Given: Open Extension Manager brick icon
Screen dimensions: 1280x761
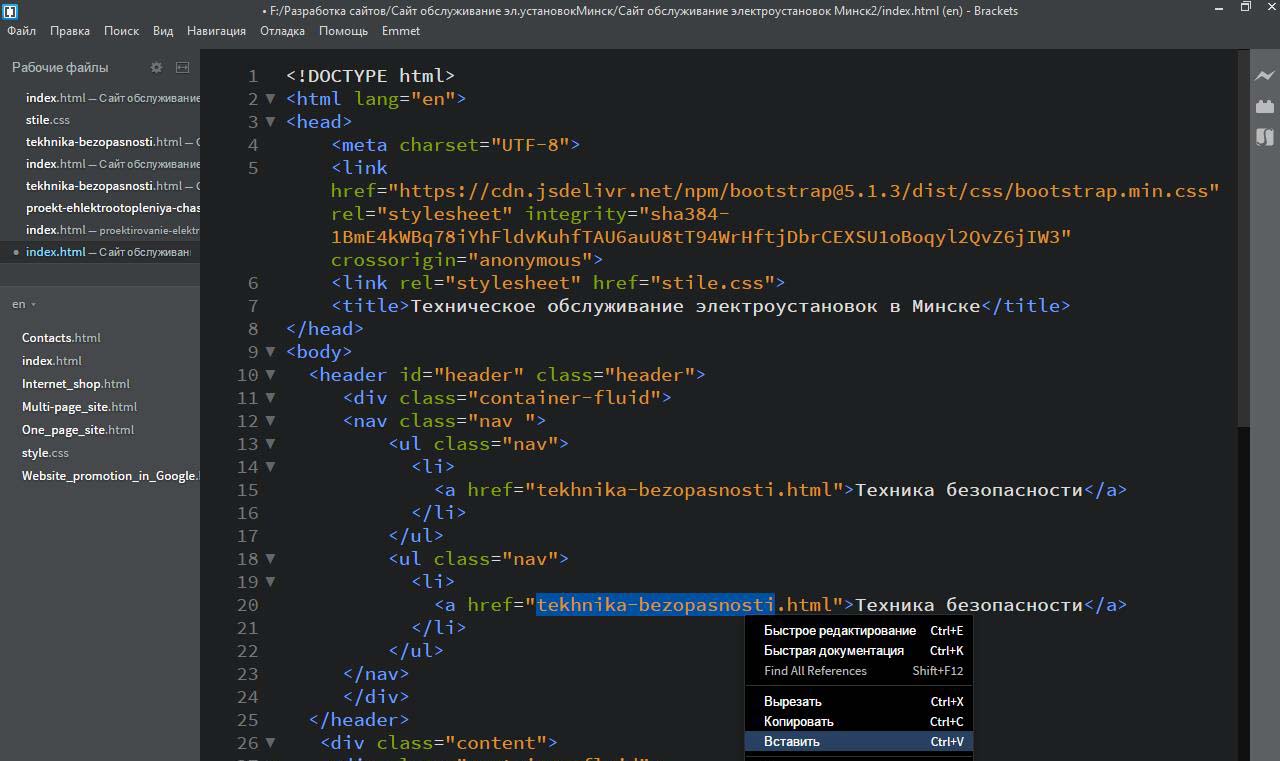Looking at the screenshot, I should point(1265,106).
